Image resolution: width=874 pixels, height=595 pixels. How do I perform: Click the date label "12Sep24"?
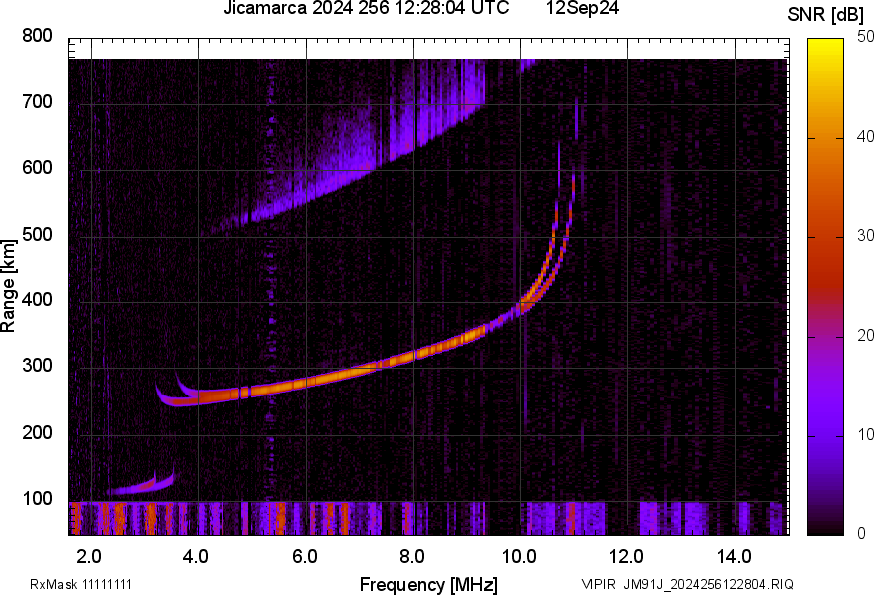tap(582, 7)
